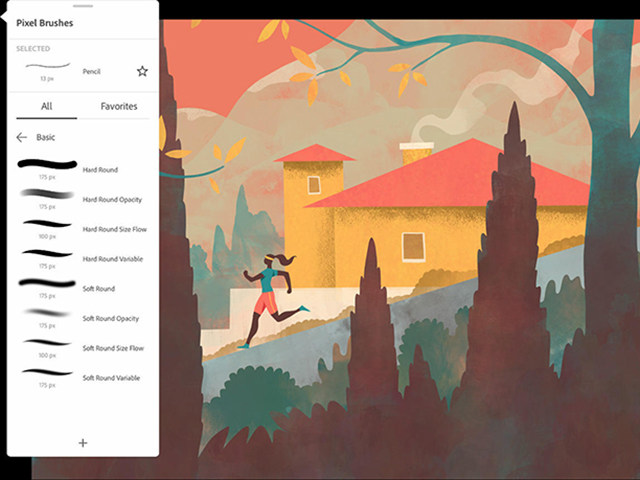This screenshot has height=480, width=640.
Task: Go back from the Basic brush group
Action: coord(22,137)
